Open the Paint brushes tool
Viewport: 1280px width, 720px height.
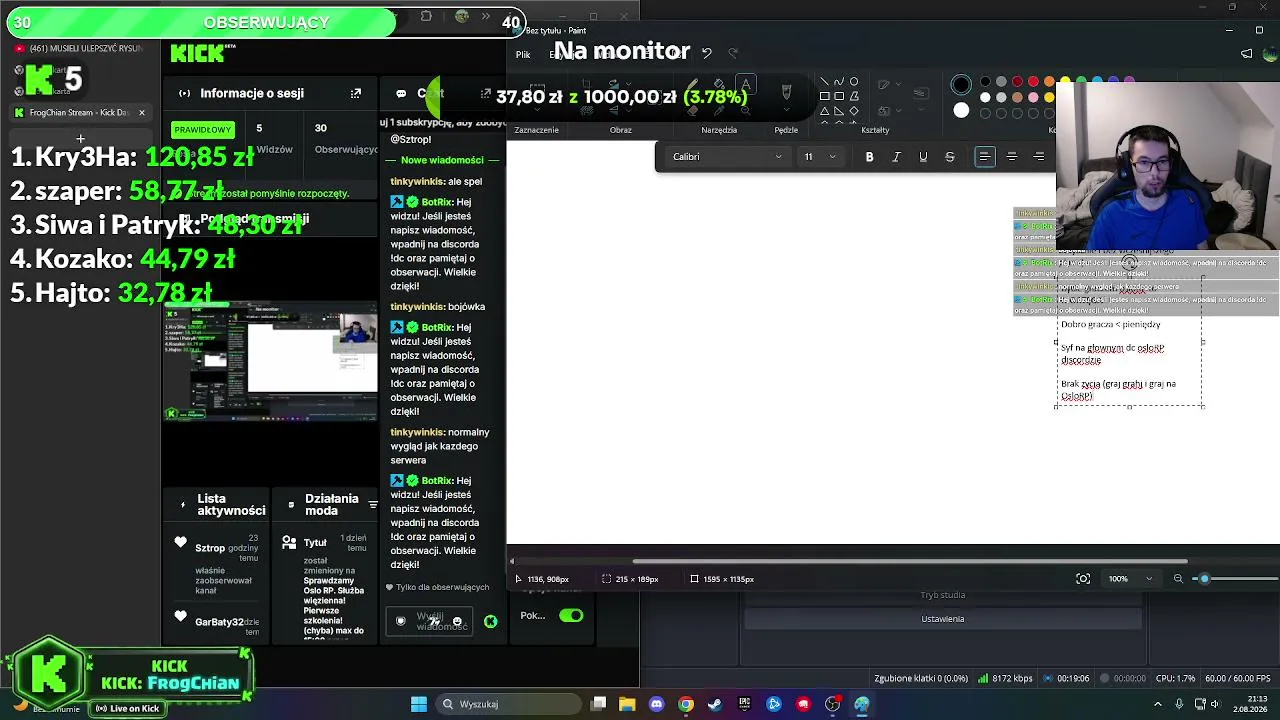(786, 91)
